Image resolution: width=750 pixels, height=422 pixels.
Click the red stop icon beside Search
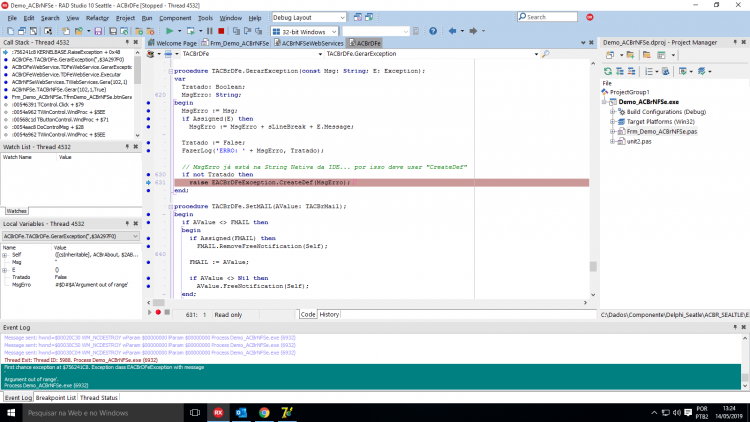(x=590, y=17)
